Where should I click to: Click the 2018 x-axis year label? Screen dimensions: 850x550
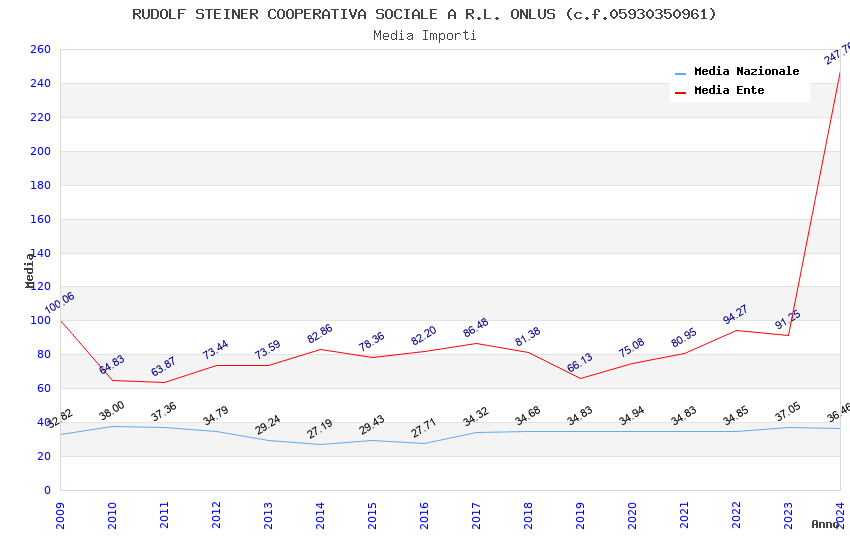529,515
